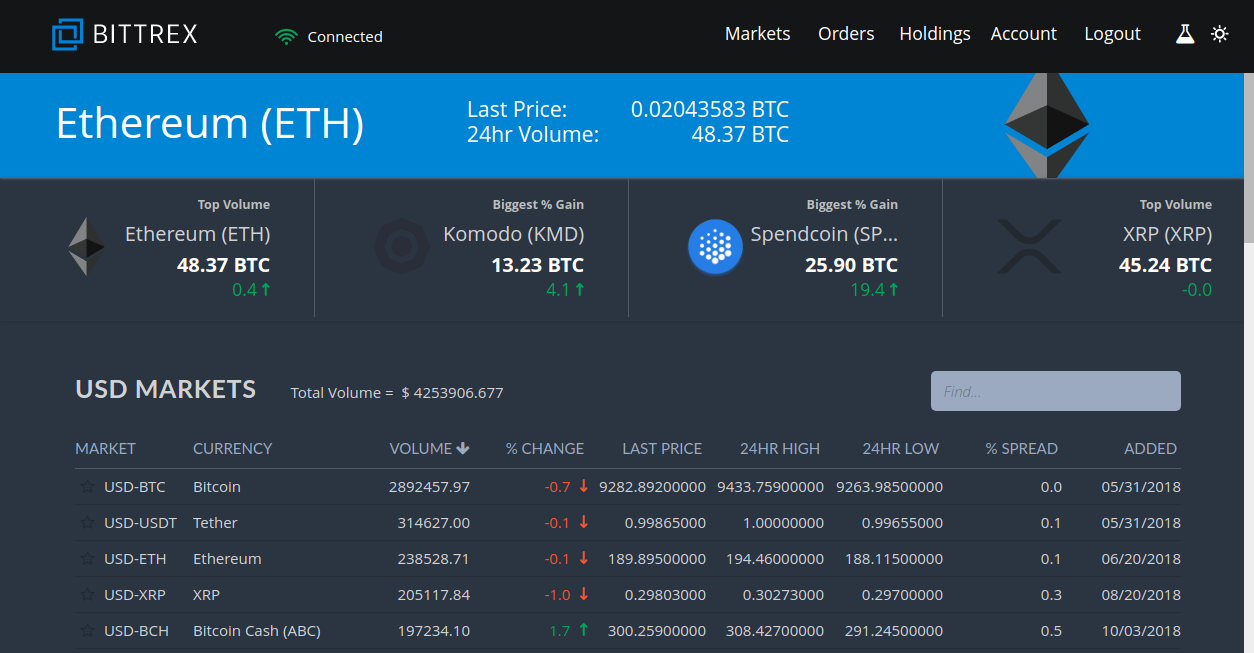This screenshot has height=653, width=1254.
Task: Click the Komodo coin icon
Action: [x=401, y=246]
